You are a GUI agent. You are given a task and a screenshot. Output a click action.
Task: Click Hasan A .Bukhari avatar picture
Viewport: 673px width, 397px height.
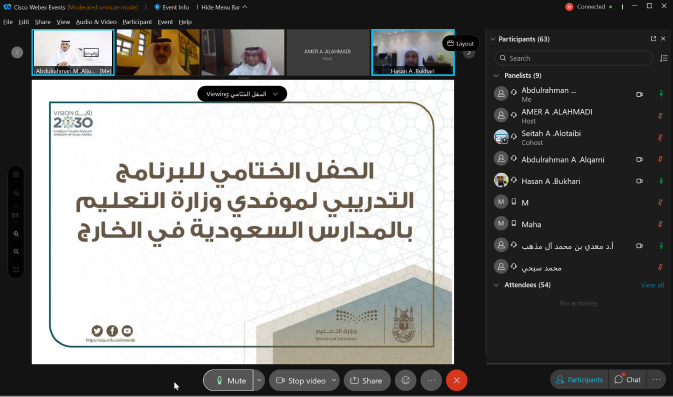coord(501,180)
